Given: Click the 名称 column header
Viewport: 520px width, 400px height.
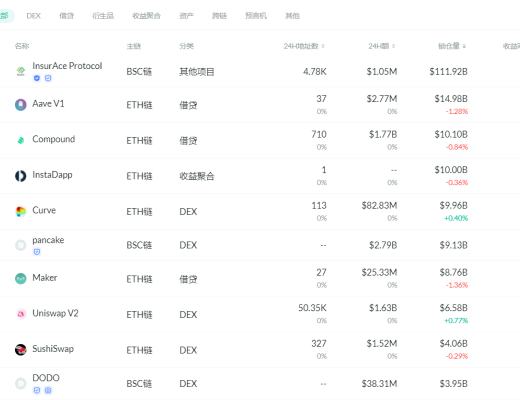Looking at the screenshot, I should [x=22, y=46].
